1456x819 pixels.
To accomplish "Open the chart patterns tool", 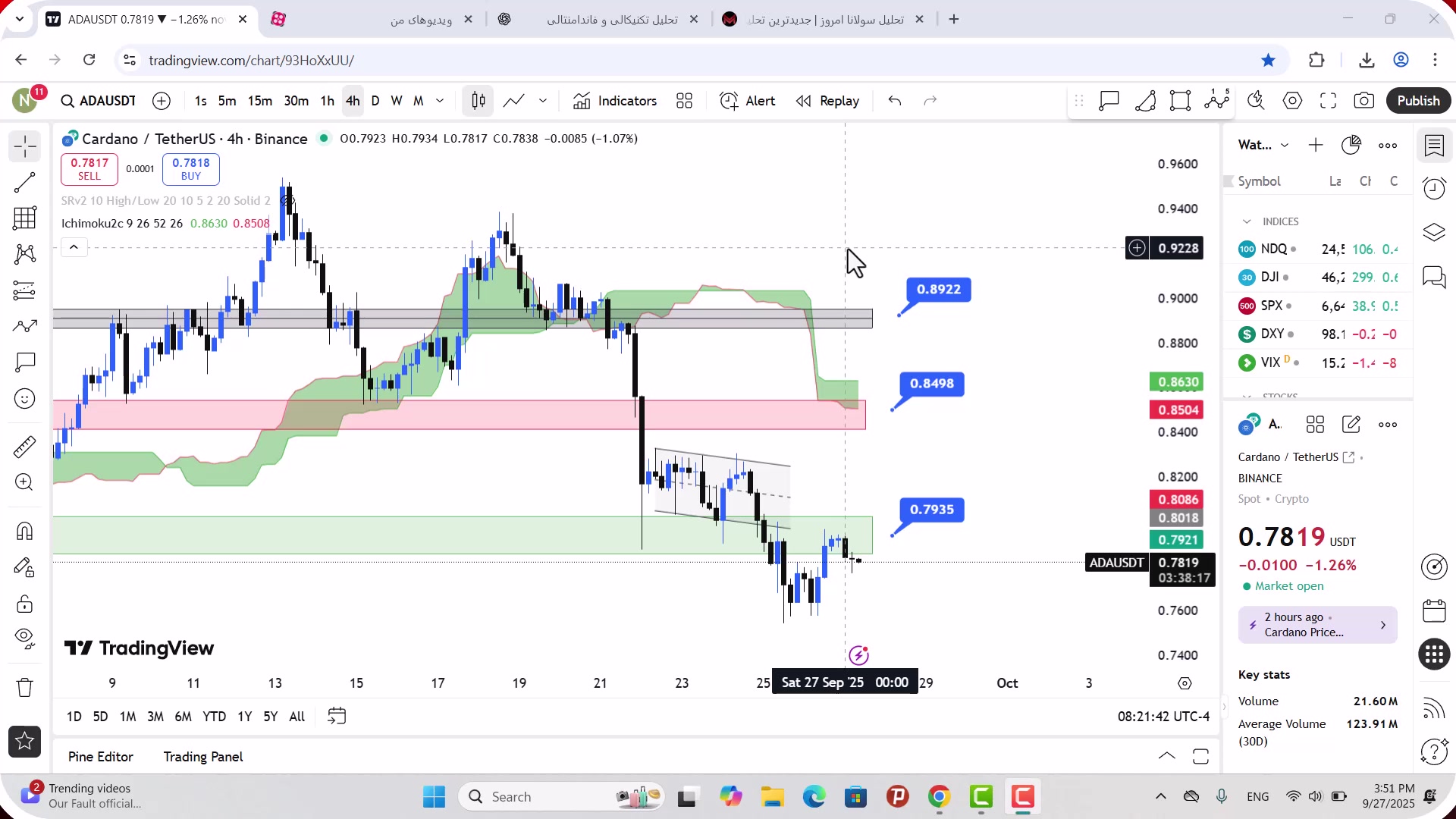I will pyautogui.click(x=24, y=254).
